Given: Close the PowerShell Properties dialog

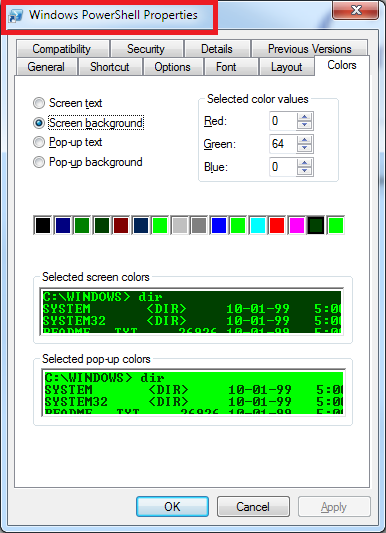Looking at the screenshot, I should [x=355, y=10].
